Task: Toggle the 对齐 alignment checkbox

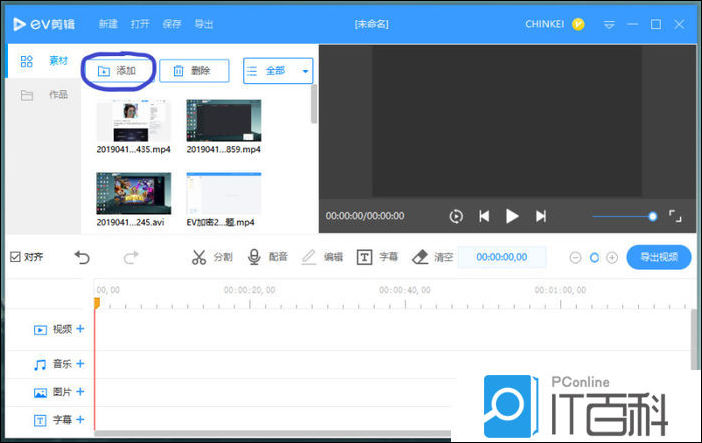Action: [x=15, y=257]
